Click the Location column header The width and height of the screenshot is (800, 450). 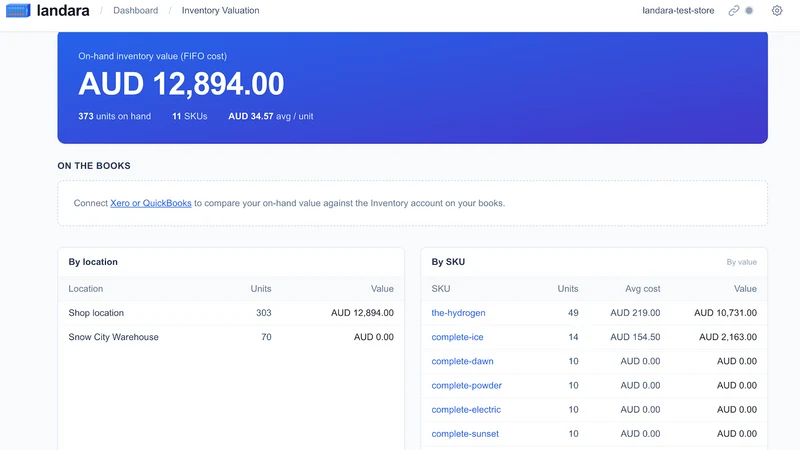86,289
